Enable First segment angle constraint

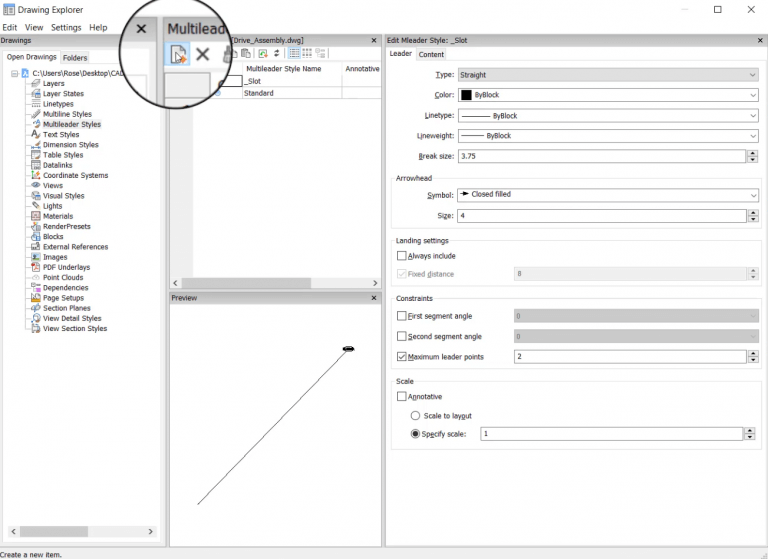click(x=402, y=316)
